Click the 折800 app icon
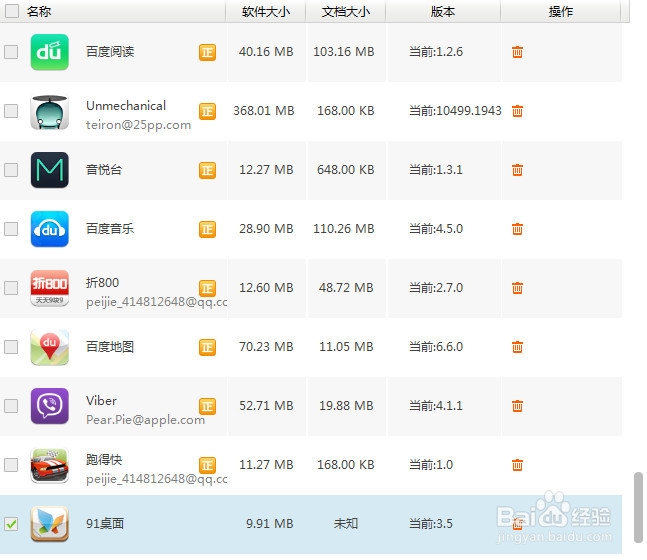Viewport: 647px width, 560px height. click(50, 288)
